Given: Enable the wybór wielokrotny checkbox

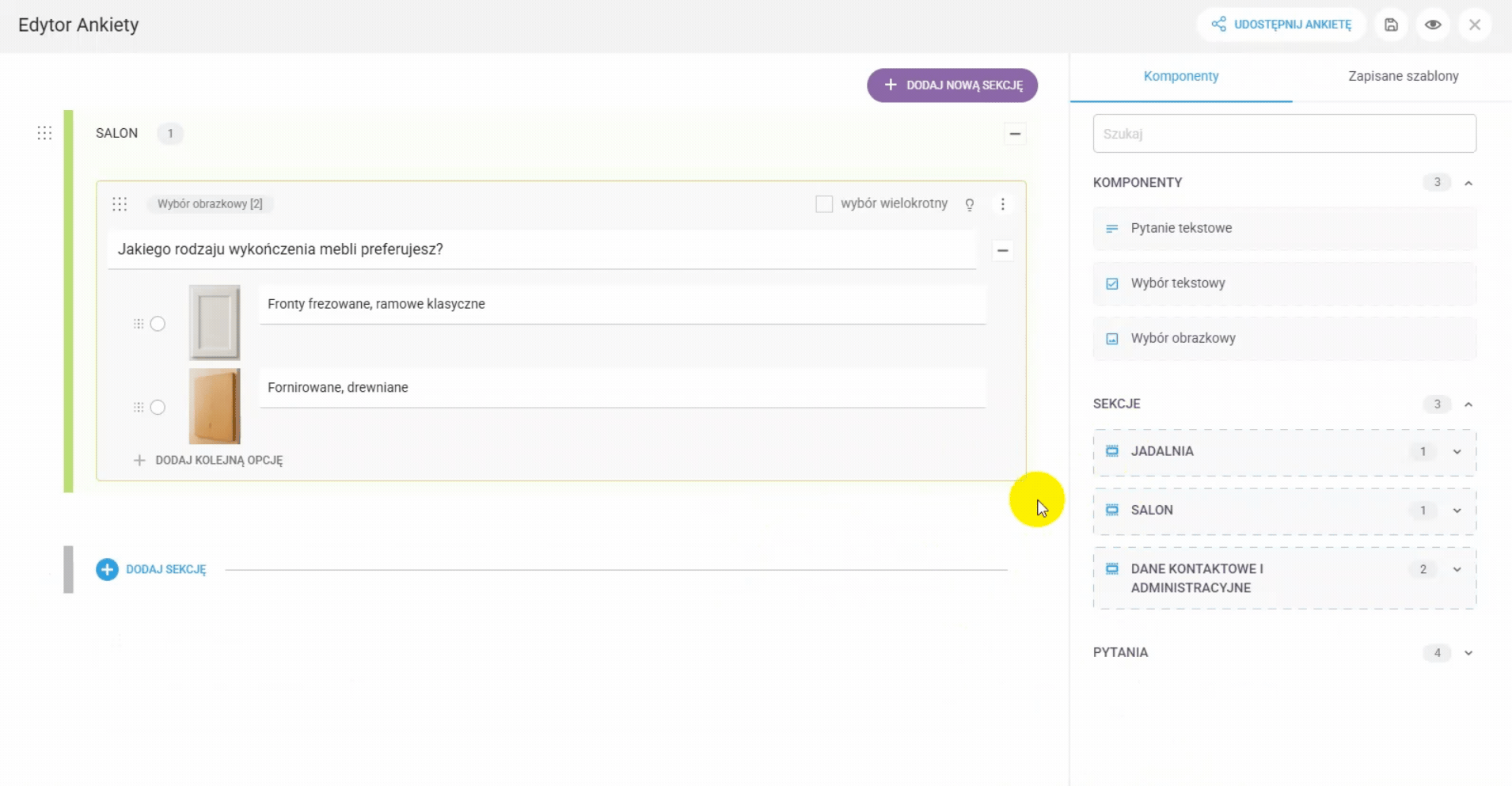Looking at the screenshot, I should (x=824, y=204).
